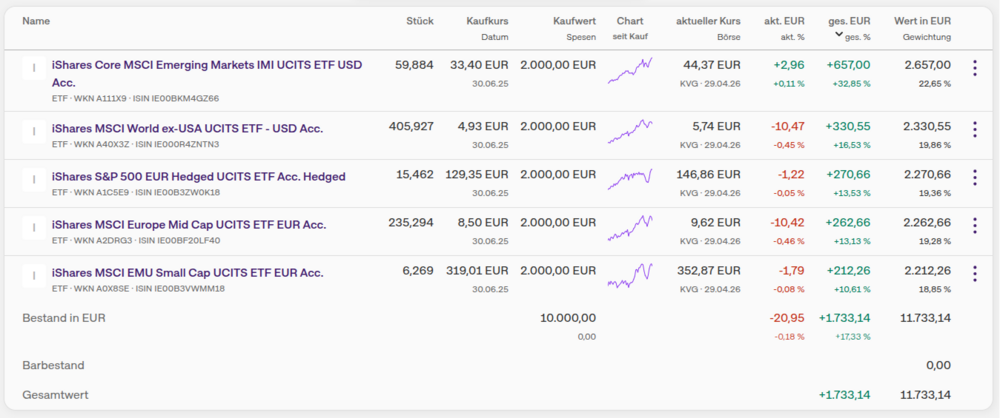Sort by akt. % sub-header
The image size is (1000, 418).
[x=793, y=37]
